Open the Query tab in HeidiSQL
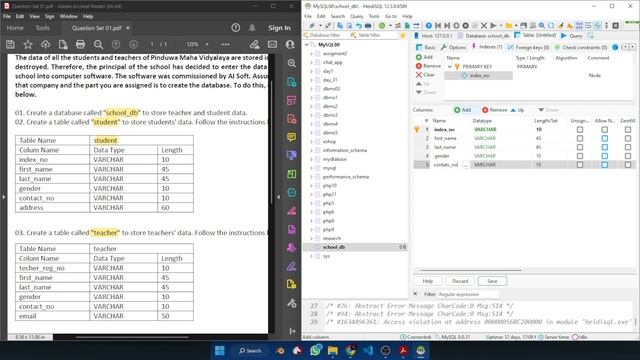The width and height of the screenshot is (640, 360). coord(572,36)
